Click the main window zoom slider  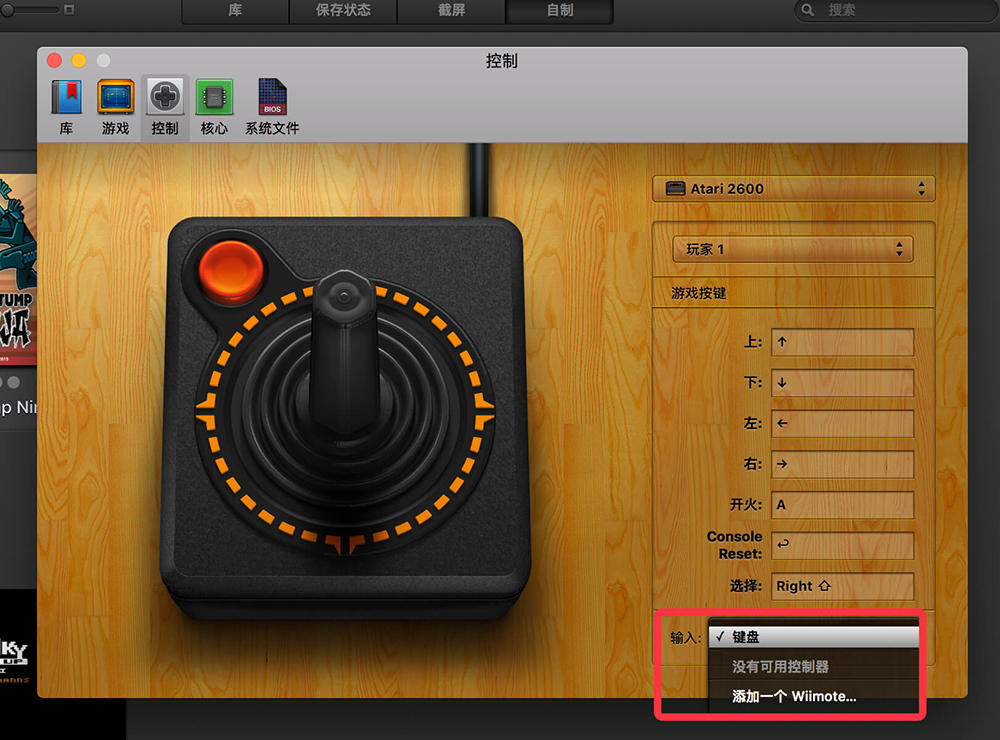(31, 10)
